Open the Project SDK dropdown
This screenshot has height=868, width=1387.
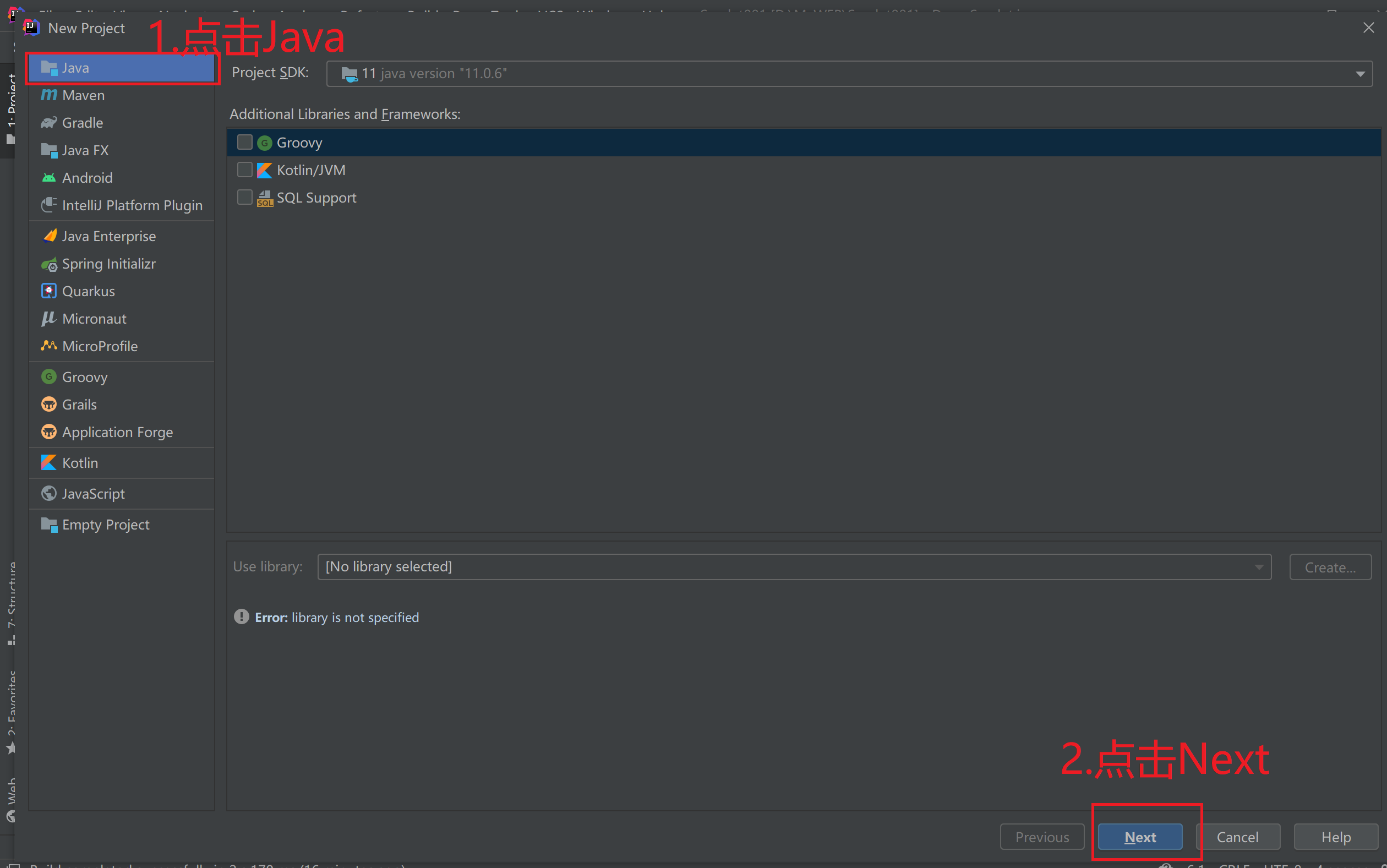(x=1360, y=74)
